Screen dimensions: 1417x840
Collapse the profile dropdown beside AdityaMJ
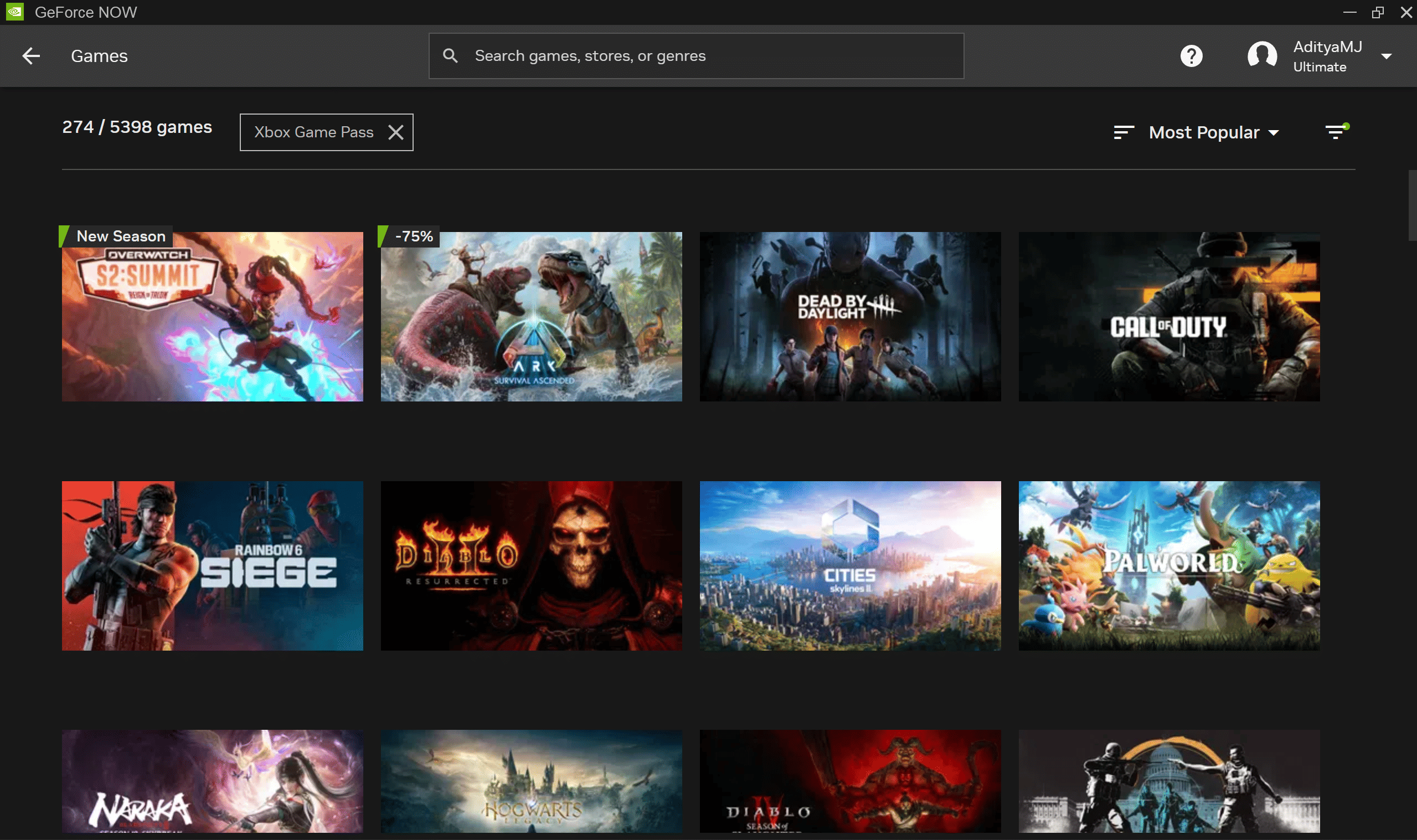click(x=1388, y=55)
